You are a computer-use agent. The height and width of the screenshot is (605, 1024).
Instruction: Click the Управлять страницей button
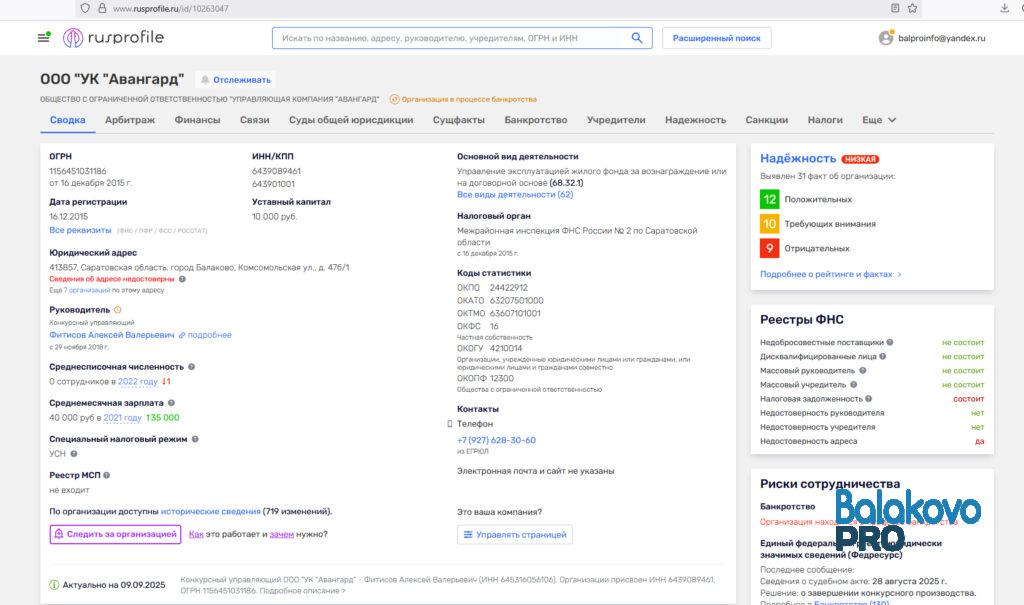coord(515,534)
